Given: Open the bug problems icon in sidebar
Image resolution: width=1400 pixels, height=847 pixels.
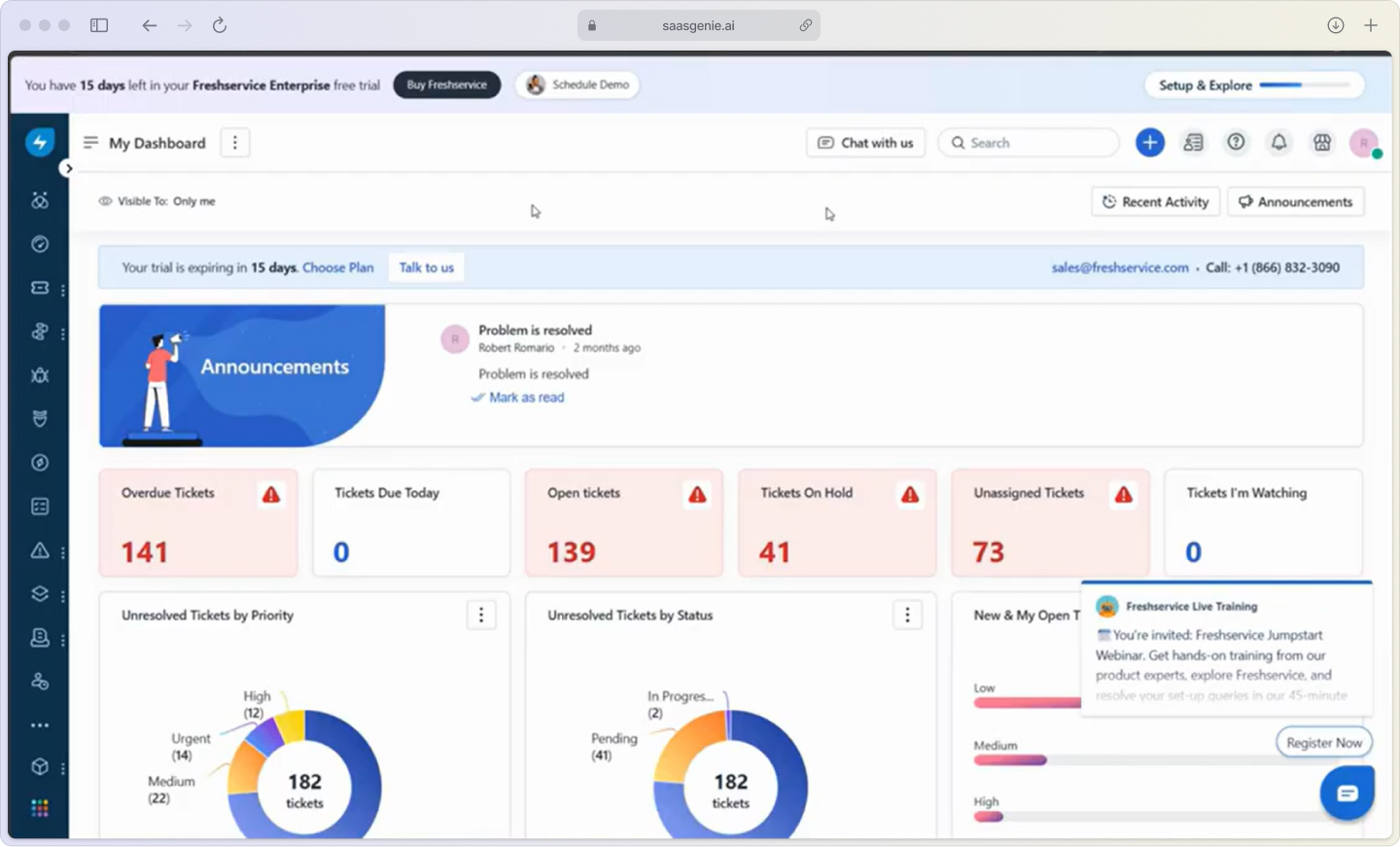Looking at the screenshot, I should tap(40, 375).
